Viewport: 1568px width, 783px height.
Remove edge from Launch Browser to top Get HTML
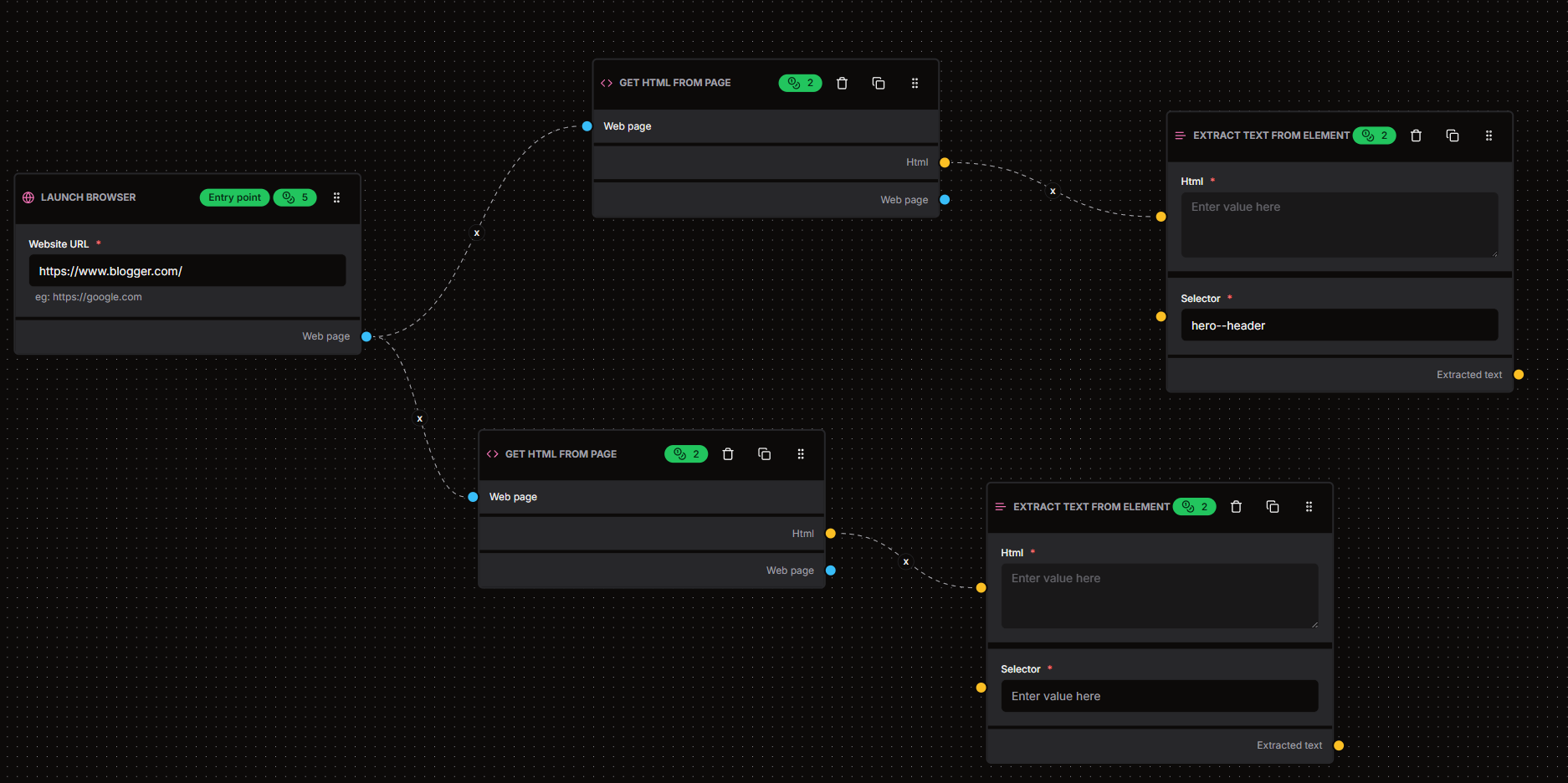coord(477,233)
